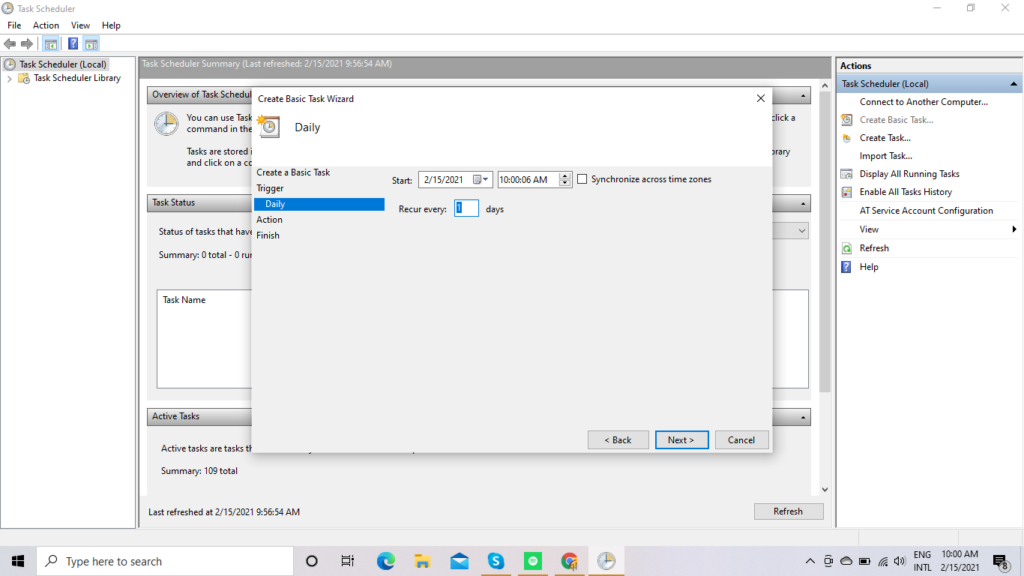Click the Create Basic Task icon in Actions
This screenshot has width=1024, height=576.
pyautogui.click(x=847, y=120)
